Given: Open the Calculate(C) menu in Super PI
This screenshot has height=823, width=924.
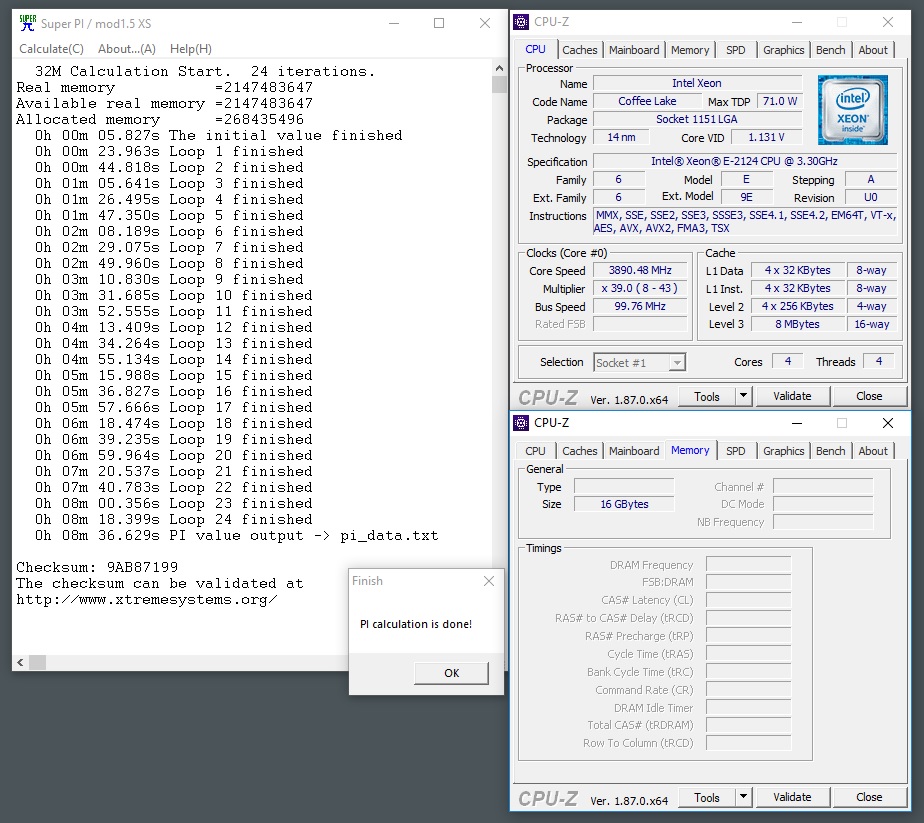Looking at the screenshot, I should pos(51,49).
